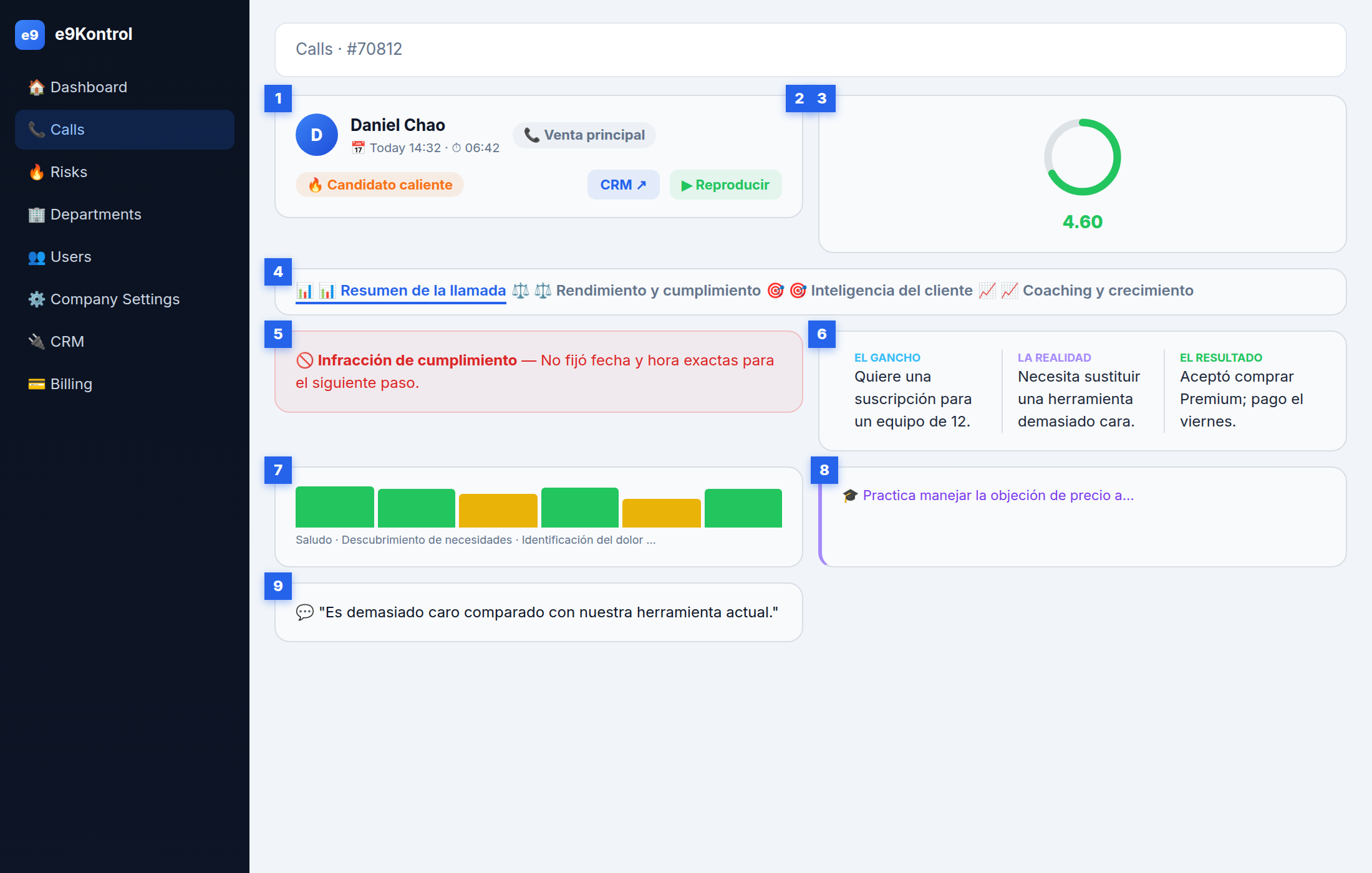Screen dimensions: 1372x873
Task: Click the prohibited icon in compliance alert
Action: pos(304,360)
